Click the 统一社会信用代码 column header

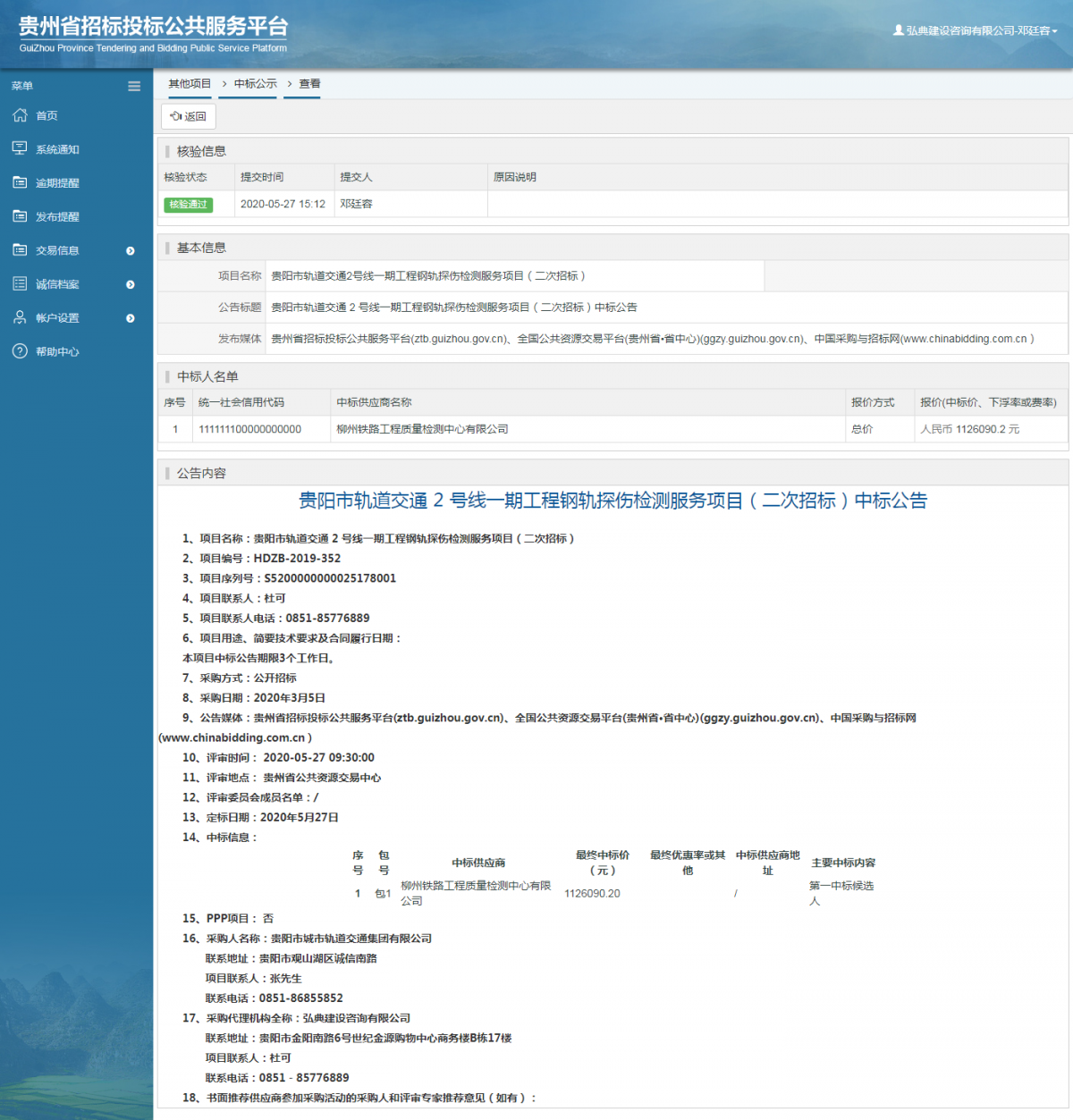click(x=241, y=402)
